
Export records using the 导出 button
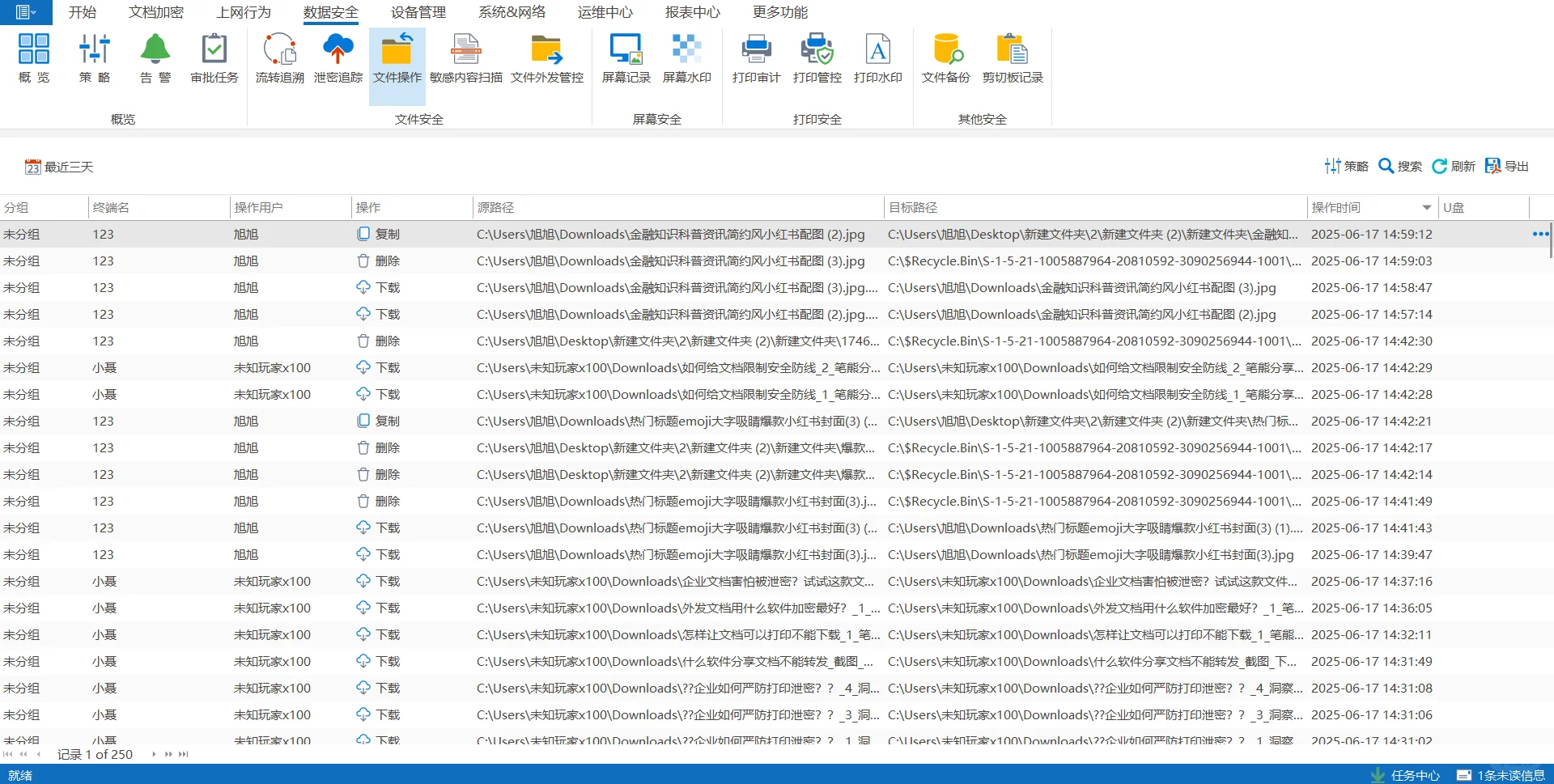(1507, 166)
